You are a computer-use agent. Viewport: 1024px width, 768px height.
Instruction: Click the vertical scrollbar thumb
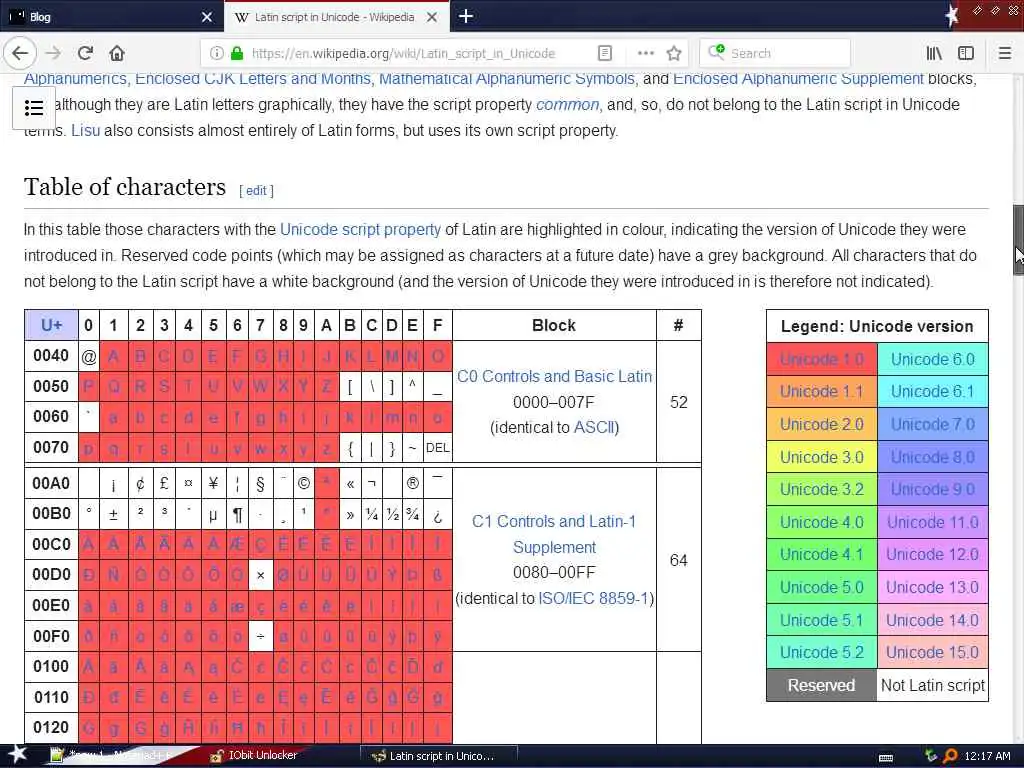1018,240
